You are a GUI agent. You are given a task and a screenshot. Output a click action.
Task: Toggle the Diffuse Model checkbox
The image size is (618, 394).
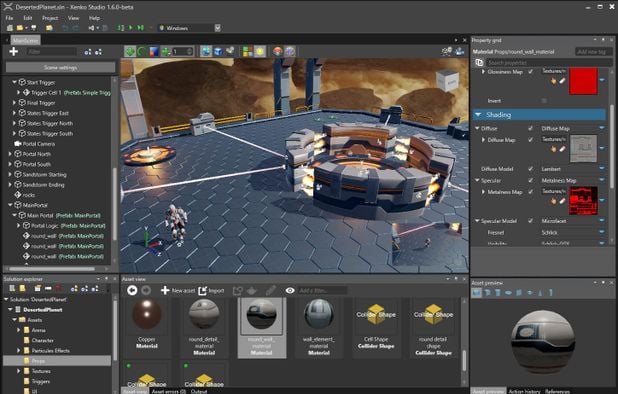(531, 169)
